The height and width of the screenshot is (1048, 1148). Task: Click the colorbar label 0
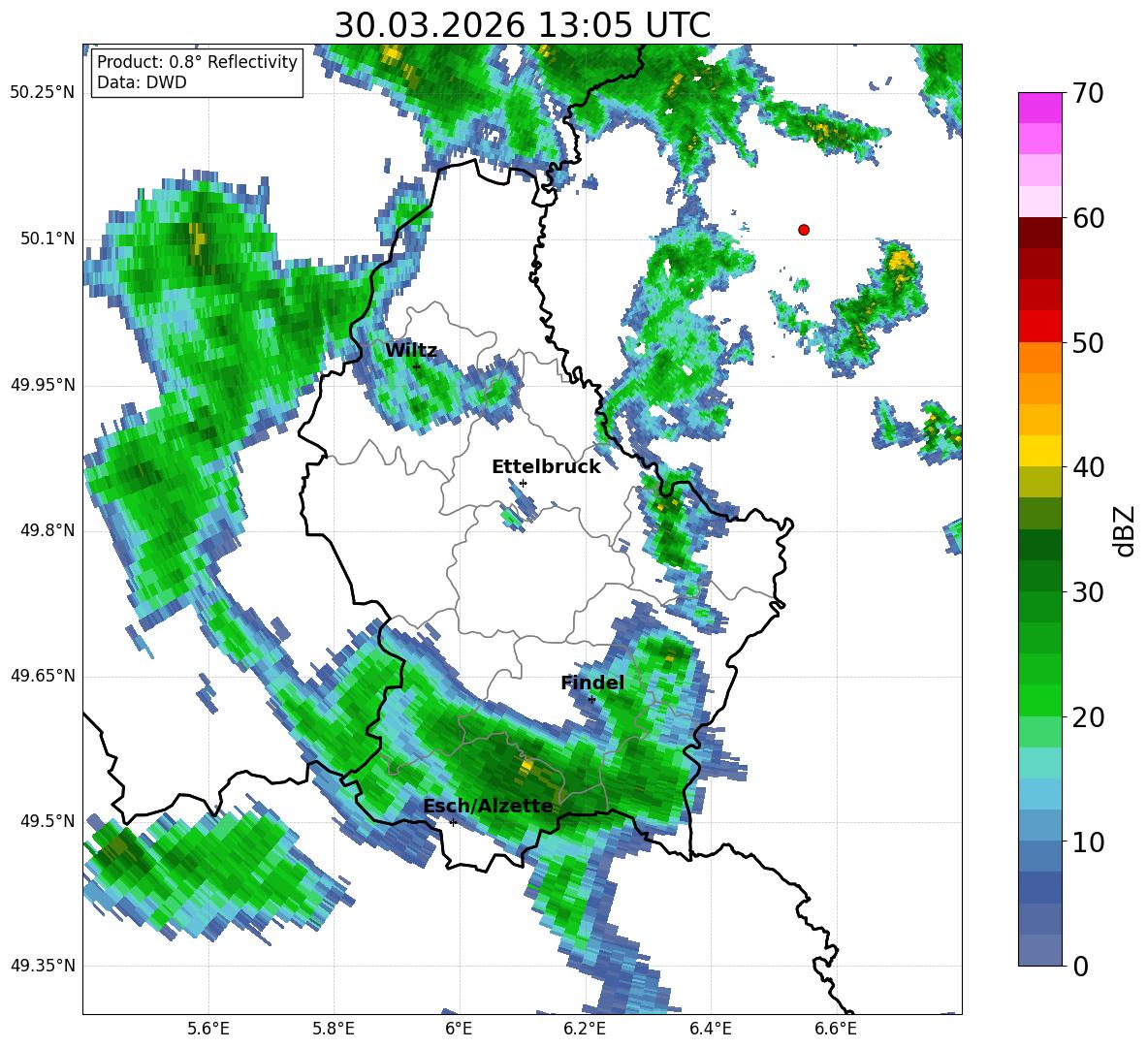(x=1081, y=966)
